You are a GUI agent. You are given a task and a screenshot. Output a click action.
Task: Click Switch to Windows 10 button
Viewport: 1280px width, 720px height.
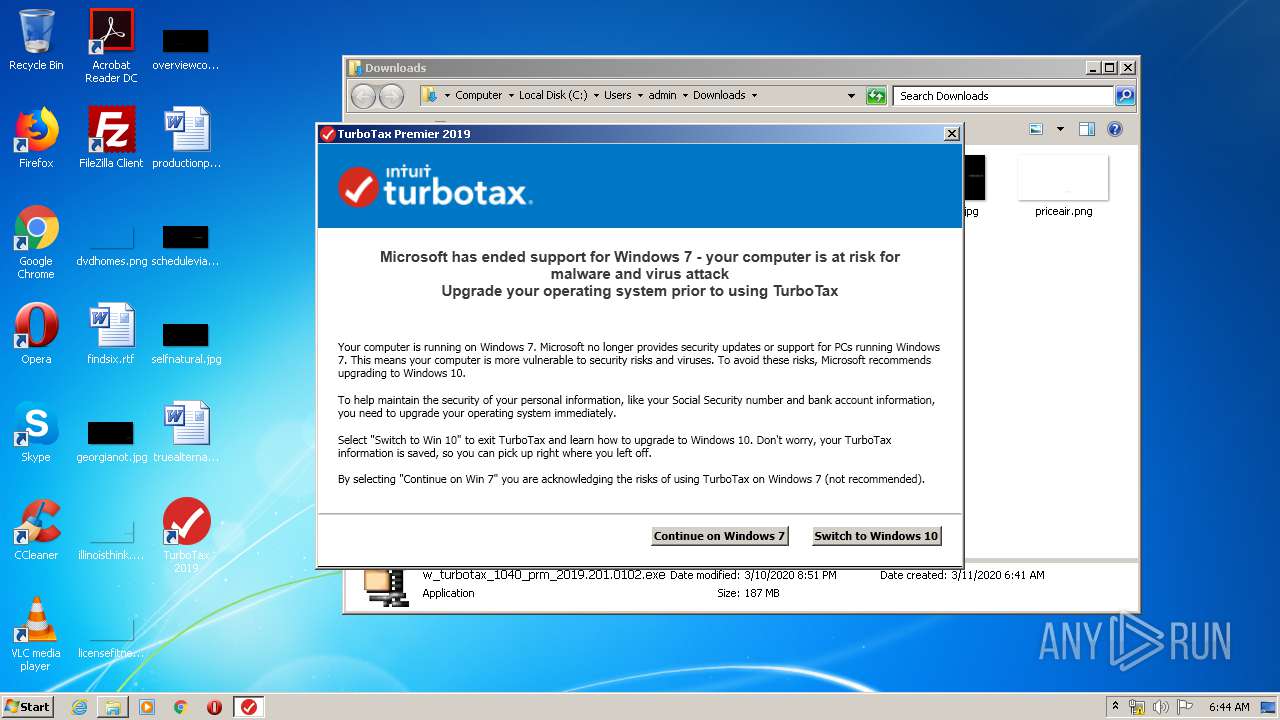coord(876,536)
